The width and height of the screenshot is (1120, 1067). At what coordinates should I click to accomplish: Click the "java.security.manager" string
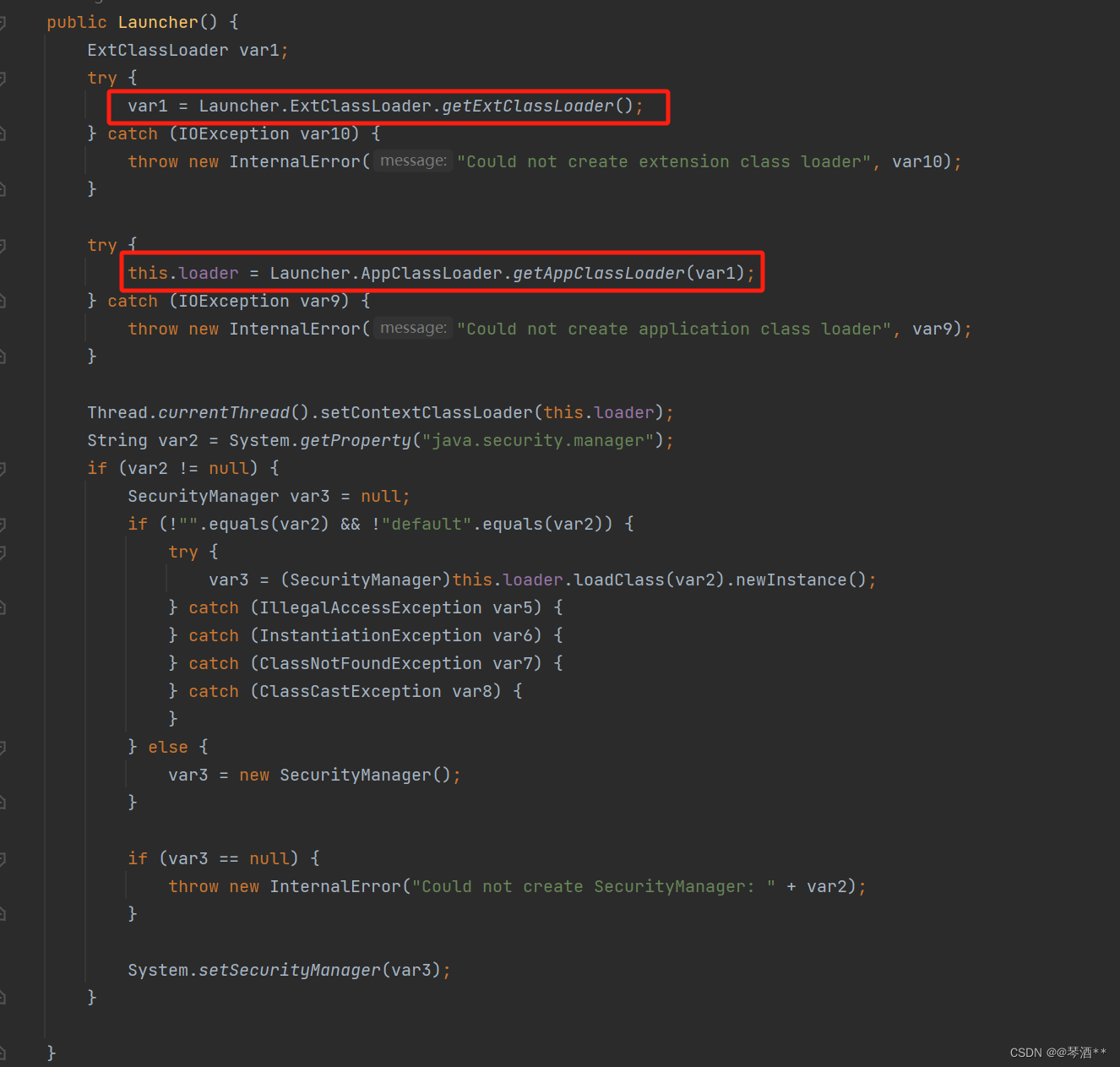pos(538,441)
